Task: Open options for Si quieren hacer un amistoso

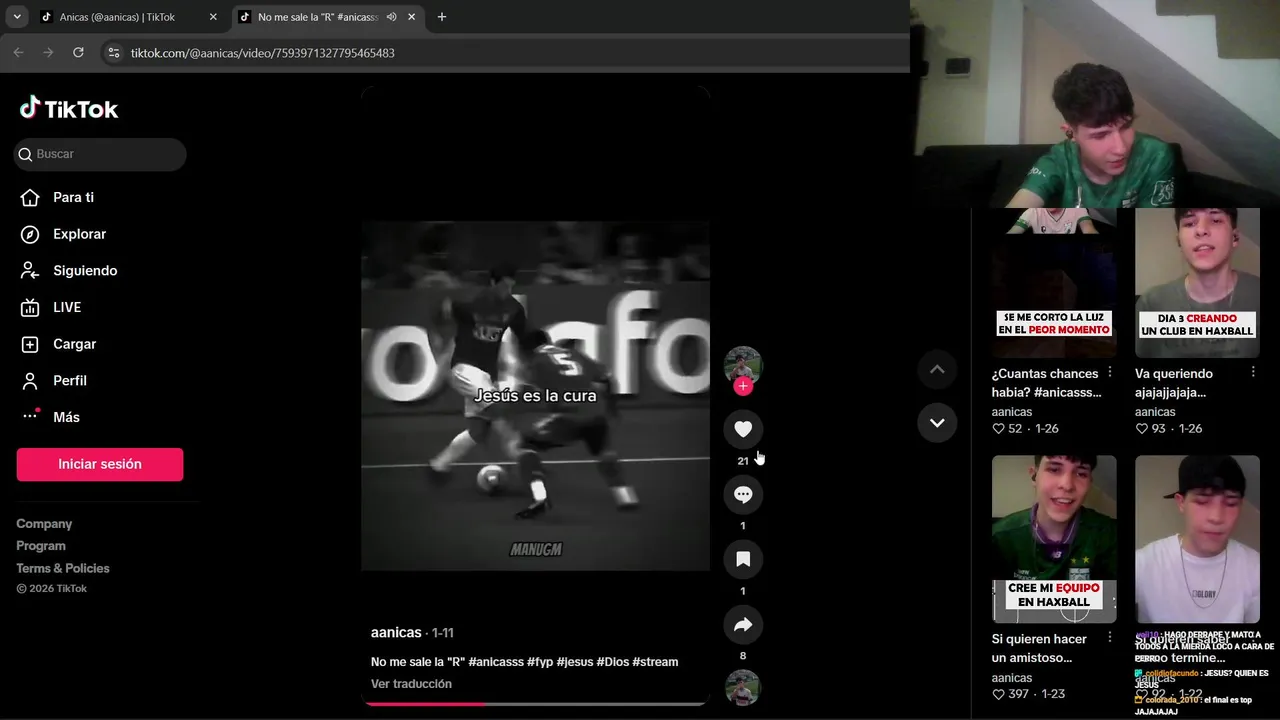Action: click(x=1110, y=638)
